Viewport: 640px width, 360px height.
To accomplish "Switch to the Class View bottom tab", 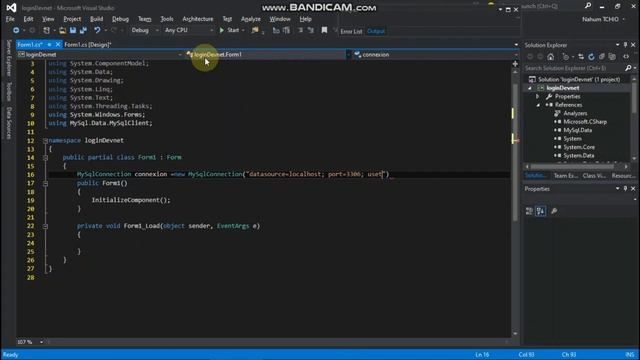I will pyautogui.click(x=594, y=176).
